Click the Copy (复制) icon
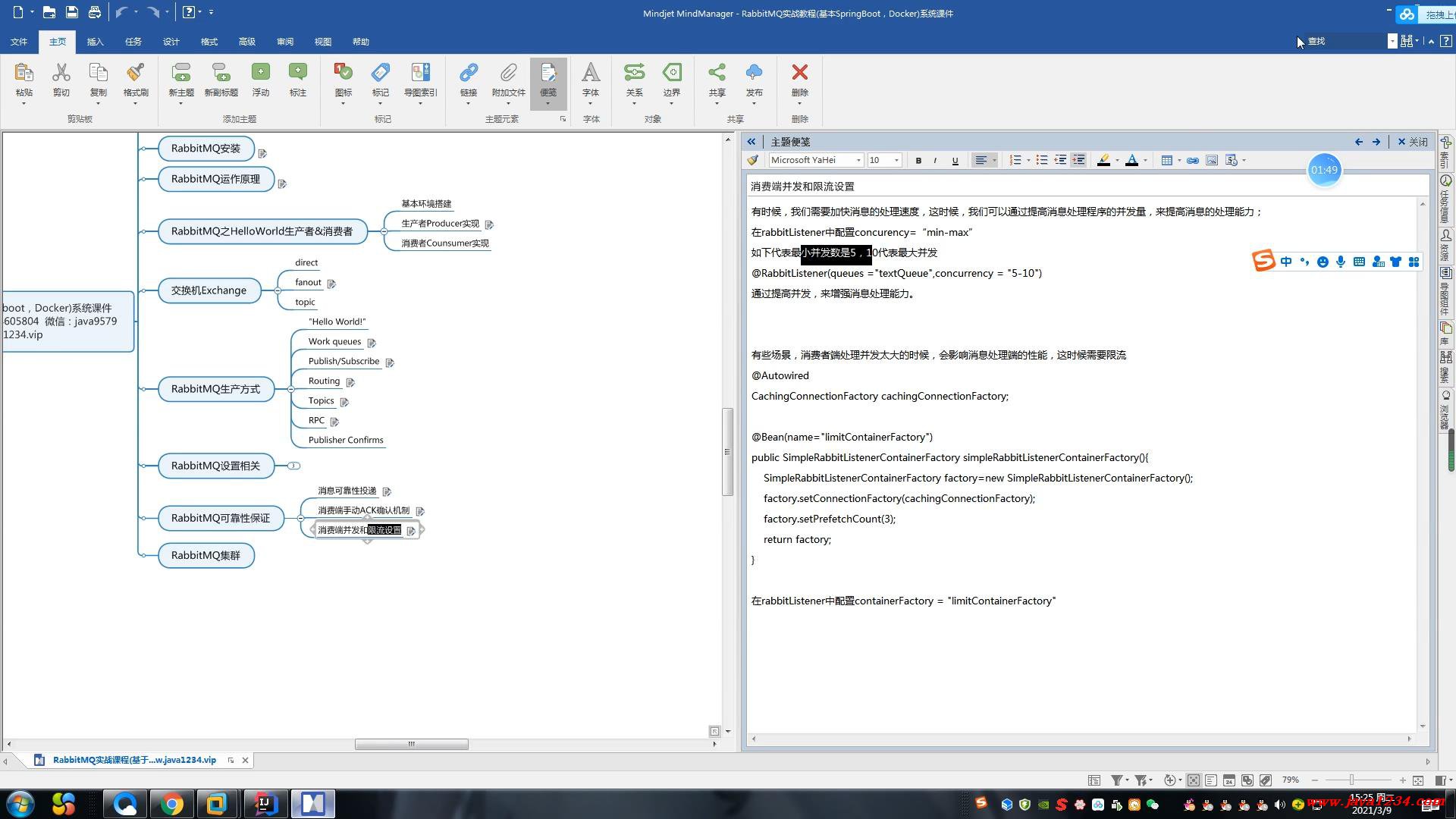 click(x=98, y=73)
